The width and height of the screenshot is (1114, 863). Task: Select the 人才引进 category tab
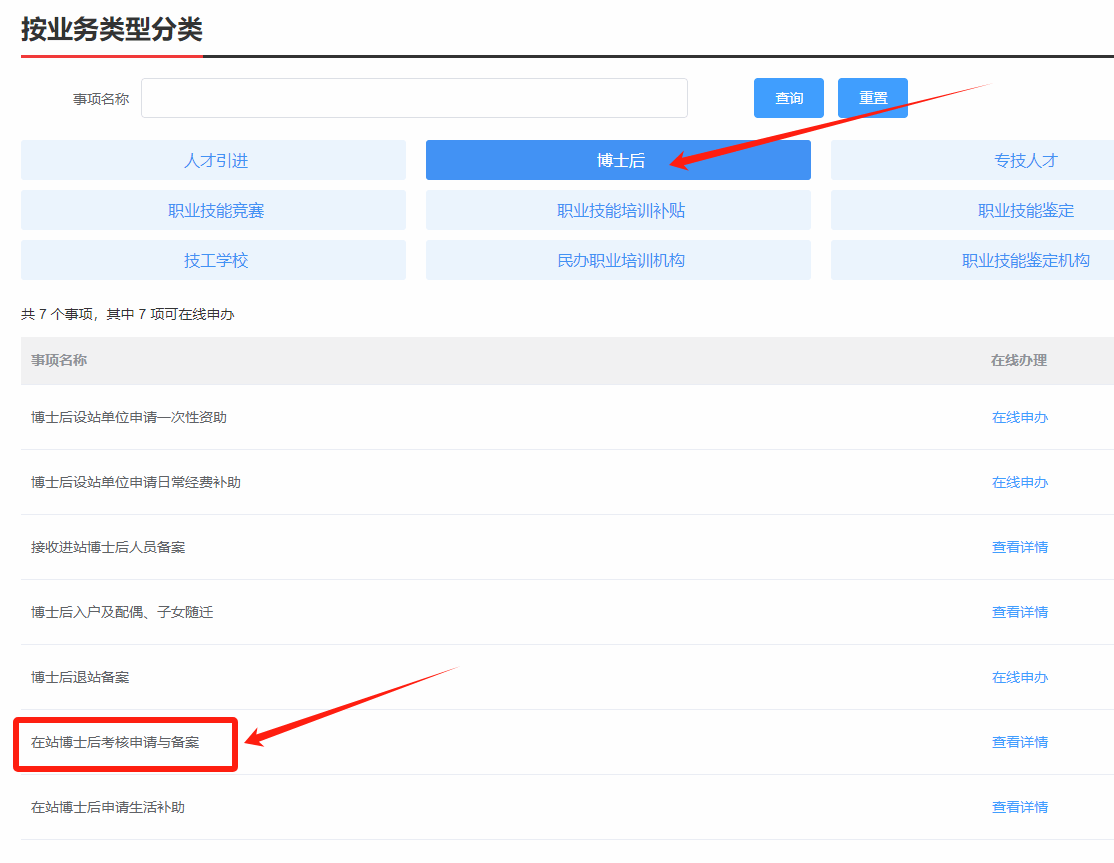pyautogui.click(x=214, y=160)
